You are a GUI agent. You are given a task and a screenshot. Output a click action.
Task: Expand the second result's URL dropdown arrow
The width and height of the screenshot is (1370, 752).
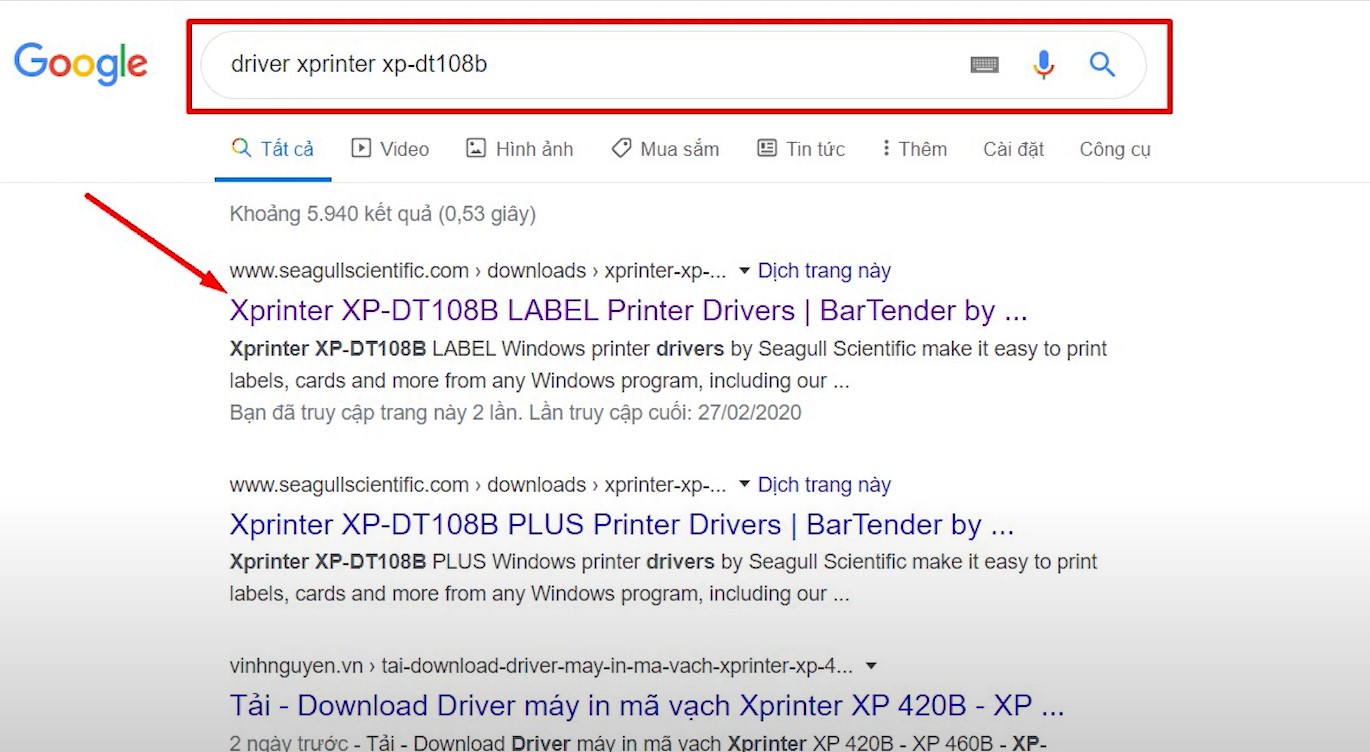[x=744, y=486]
